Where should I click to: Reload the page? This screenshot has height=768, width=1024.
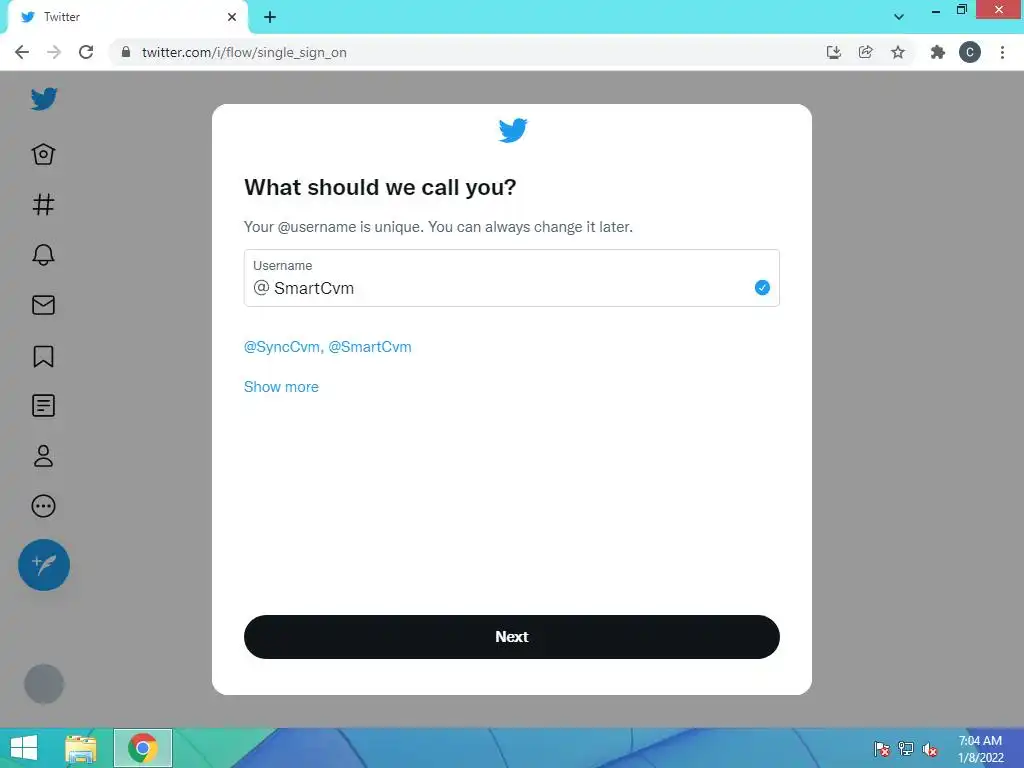point(86,52)
